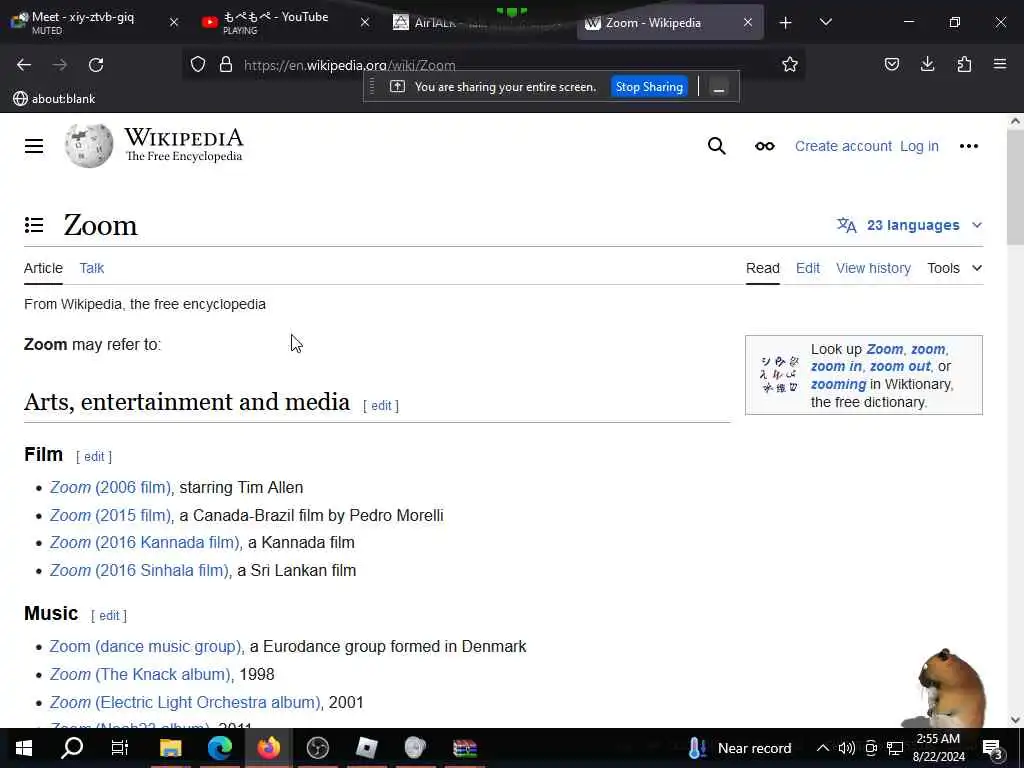The image size is (1024, 768).
Task: Open the tracking protection shield icon
Action: coord(198,64)
